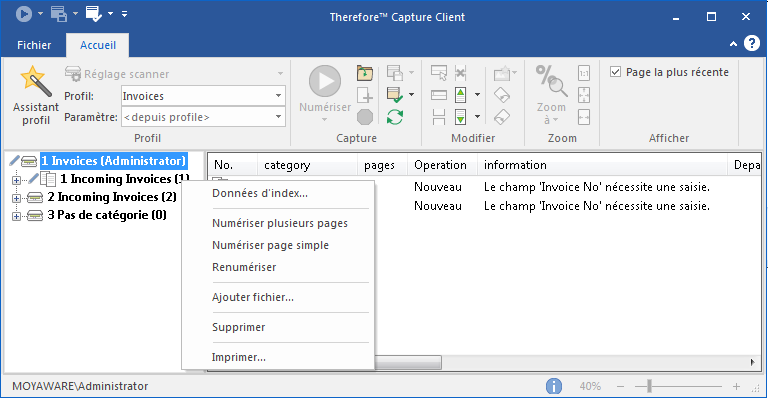
Task: Open dropdown arrow next to batch checkmark icon
Action: pyautogui.click(x=411, y=94)
